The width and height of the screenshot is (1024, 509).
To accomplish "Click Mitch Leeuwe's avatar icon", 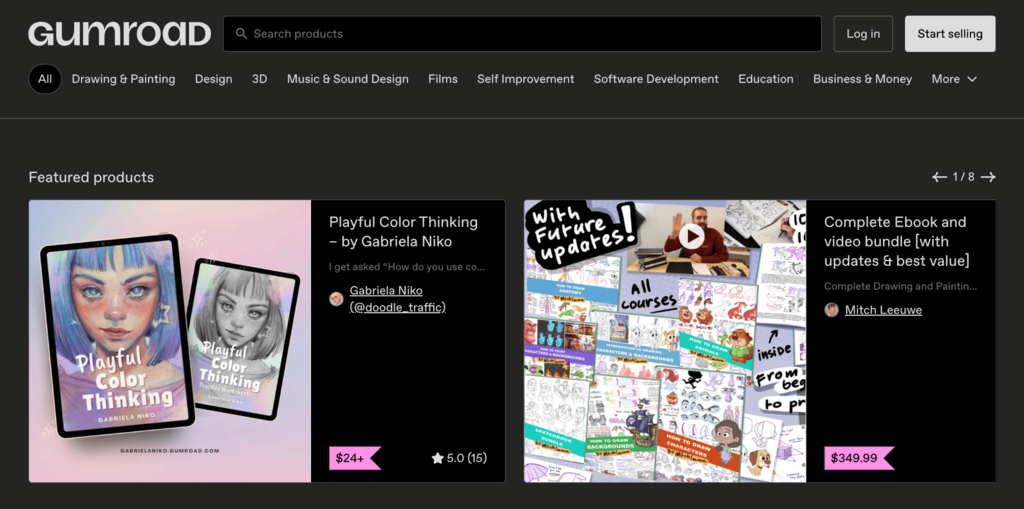I will click(x=831, y=310).
